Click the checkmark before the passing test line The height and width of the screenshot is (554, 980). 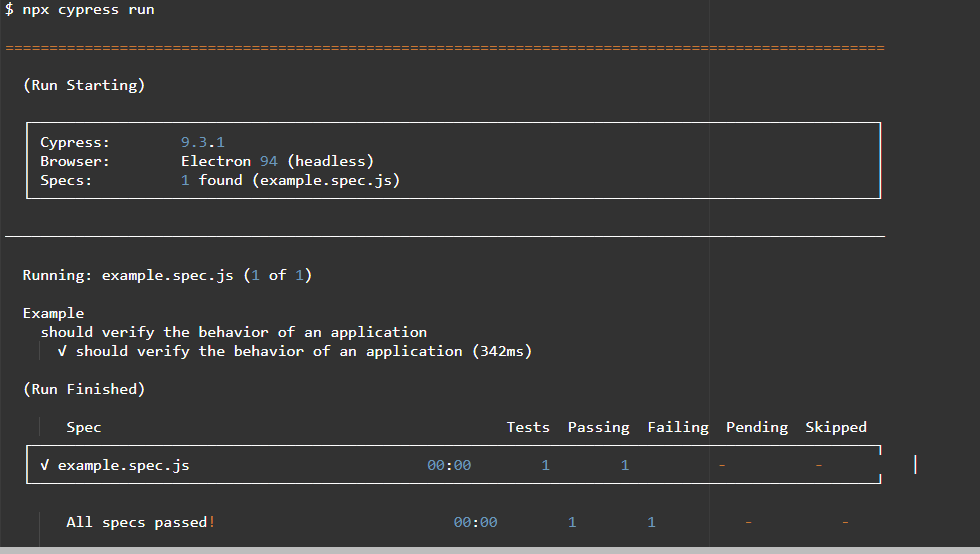coord(62,352)
